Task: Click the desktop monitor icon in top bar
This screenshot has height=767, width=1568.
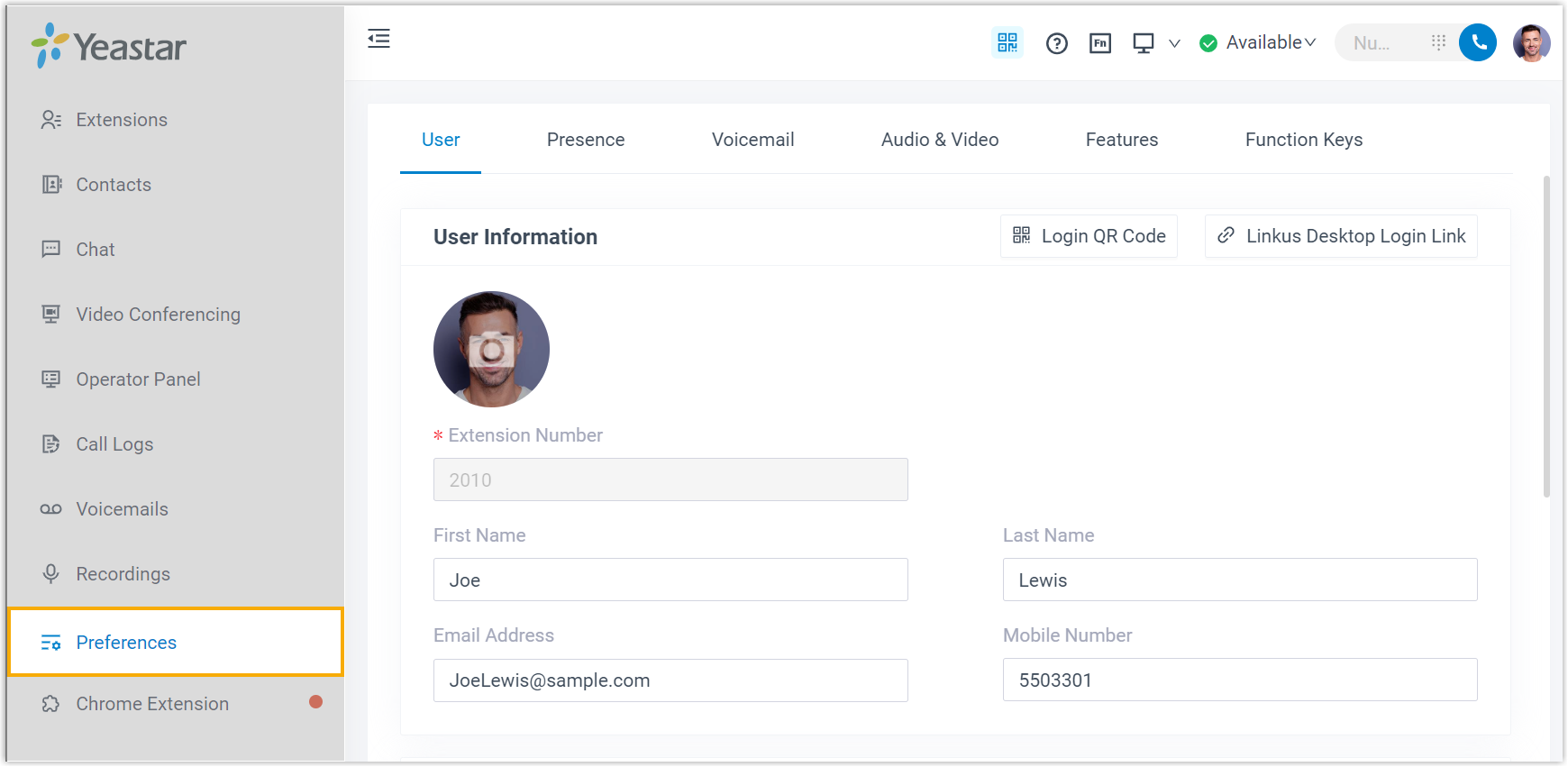Action: [1144, 43]
